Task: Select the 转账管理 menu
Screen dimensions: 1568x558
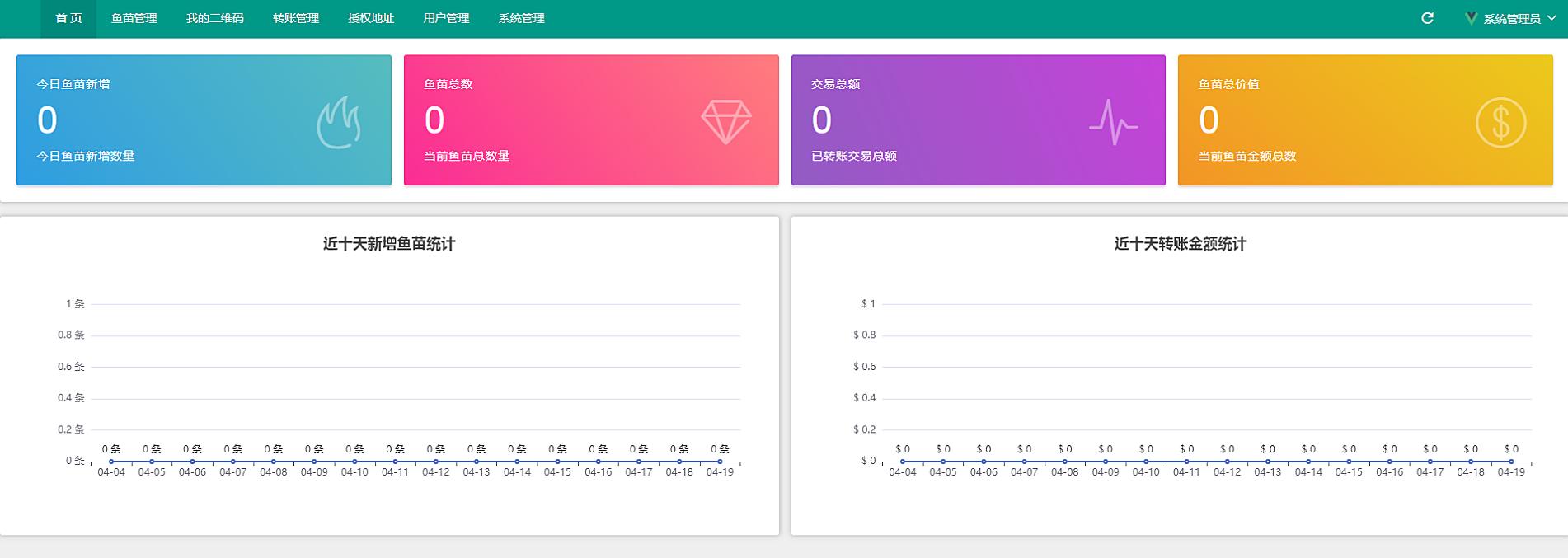Action: pyautogui.click(x=295, y=18)
